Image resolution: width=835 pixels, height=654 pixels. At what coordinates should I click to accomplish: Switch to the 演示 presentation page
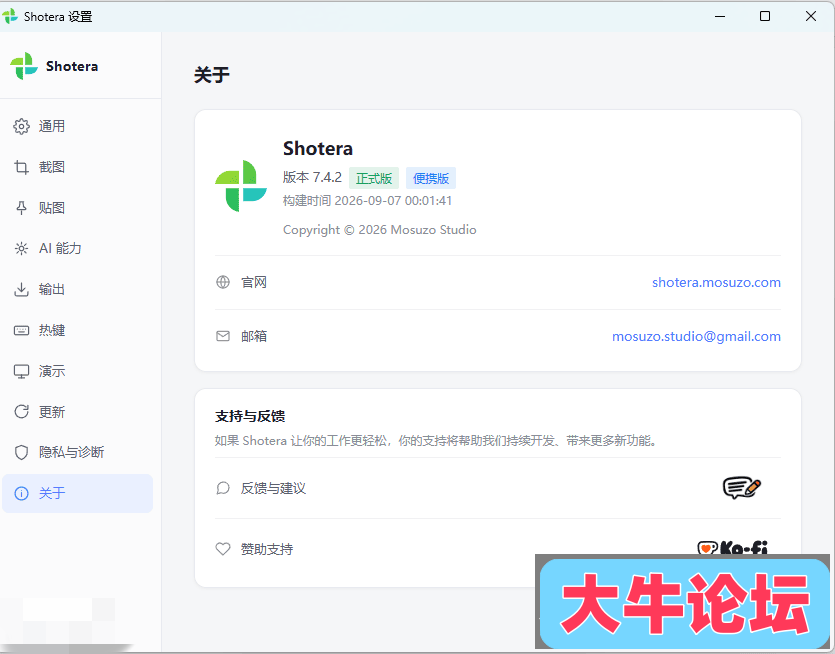(77, 371)
